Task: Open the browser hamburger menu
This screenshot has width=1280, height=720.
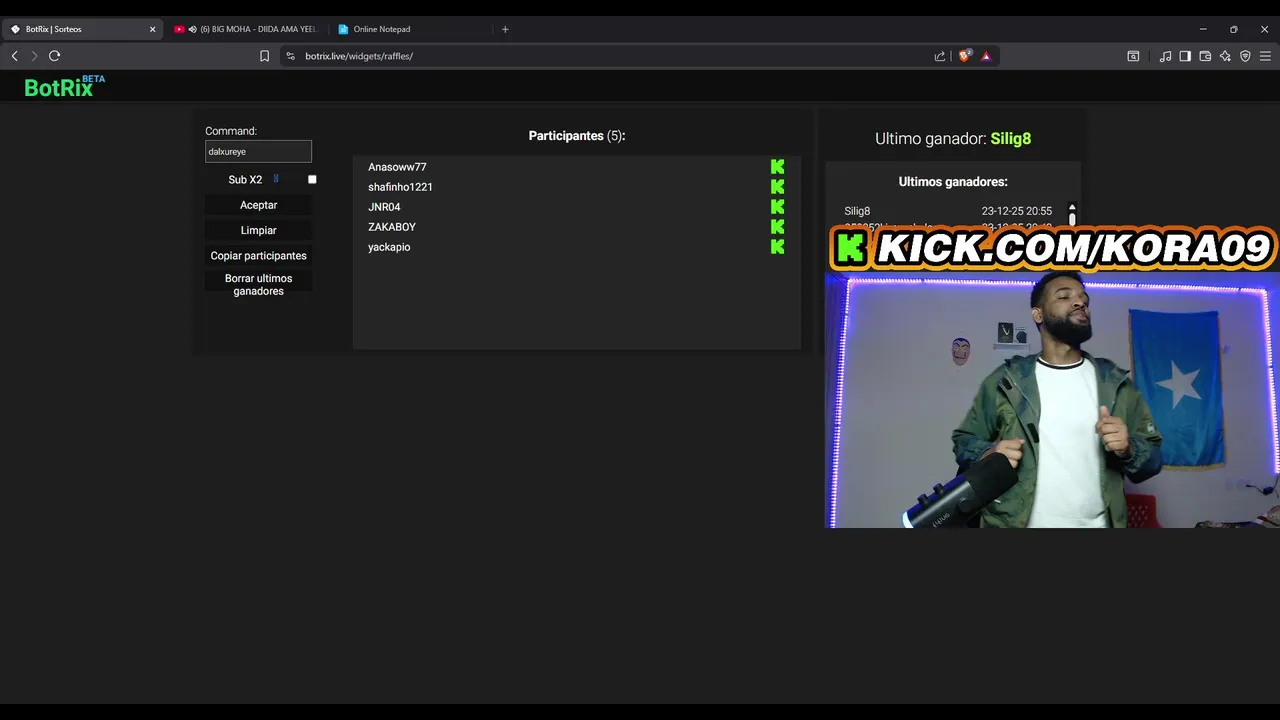Action: click(1265, 56)
